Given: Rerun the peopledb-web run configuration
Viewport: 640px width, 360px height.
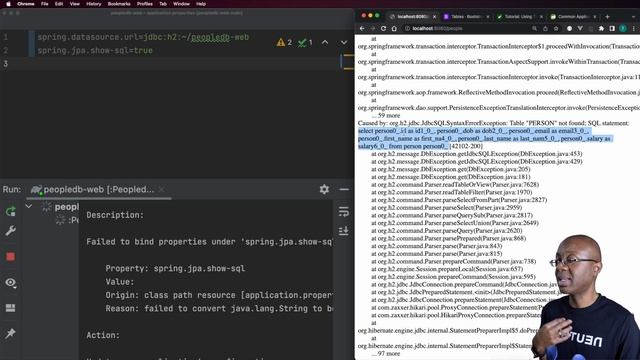Looking at the screenshot, I should tap(11, 211).
